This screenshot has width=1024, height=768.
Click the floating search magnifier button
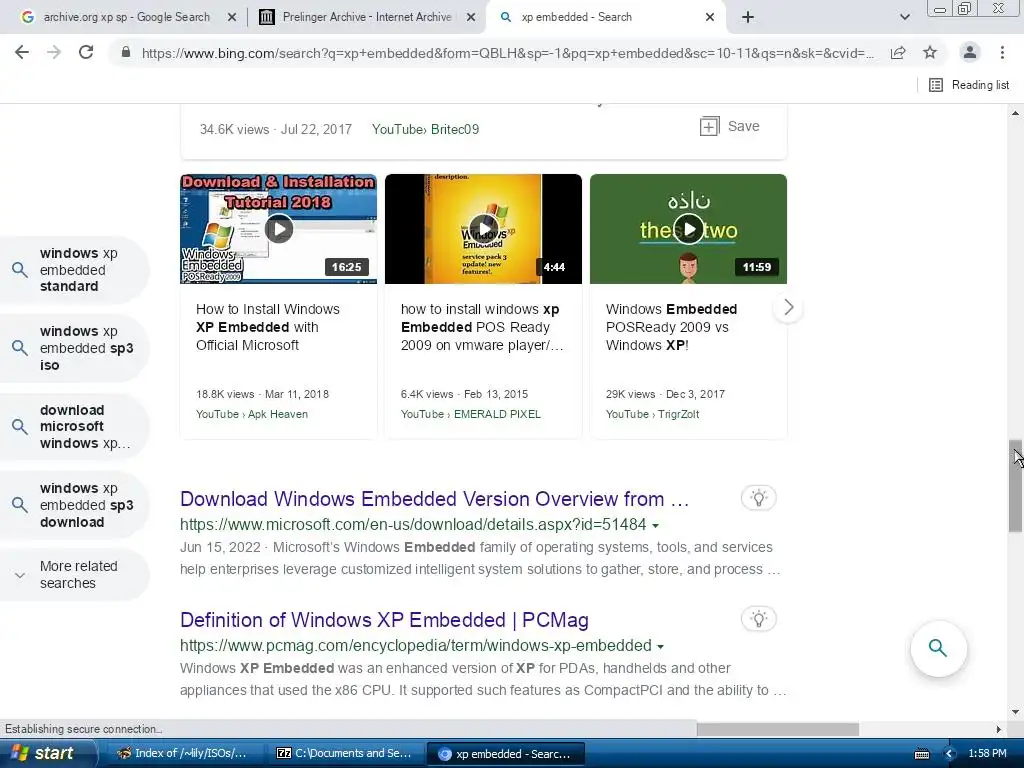938,648
